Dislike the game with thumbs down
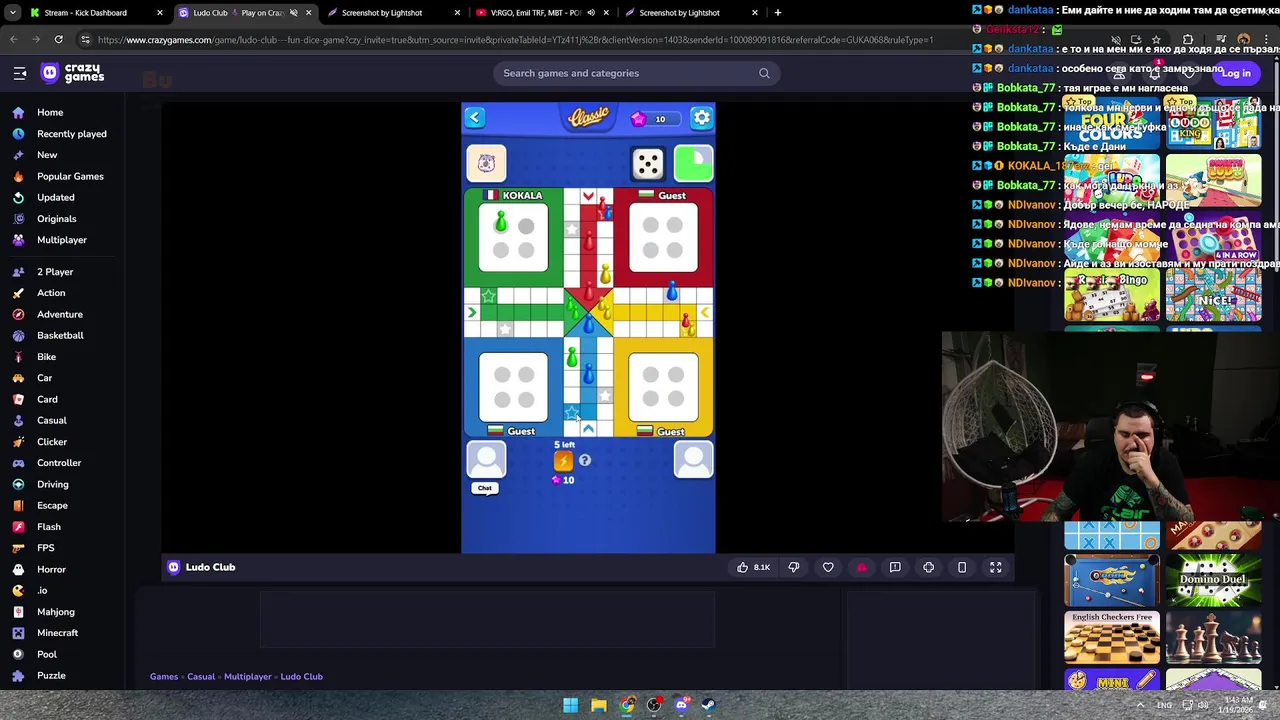The image size is (1280, 720). tap(794, 567)
